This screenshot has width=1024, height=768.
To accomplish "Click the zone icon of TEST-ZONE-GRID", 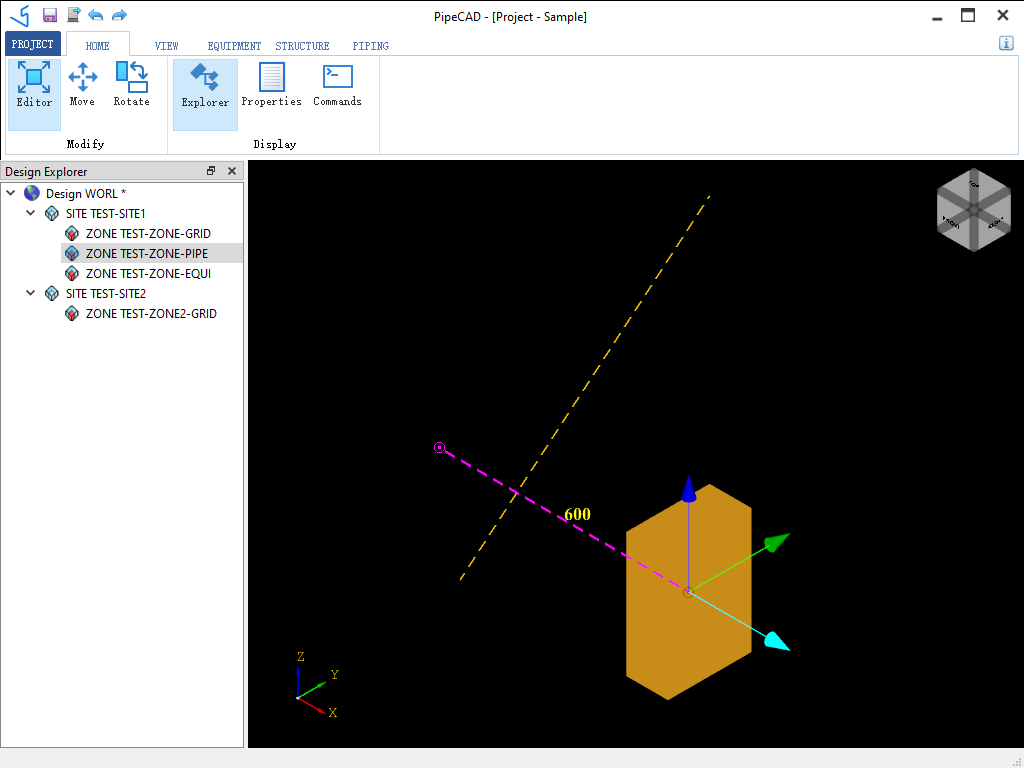I will [72, 234].
